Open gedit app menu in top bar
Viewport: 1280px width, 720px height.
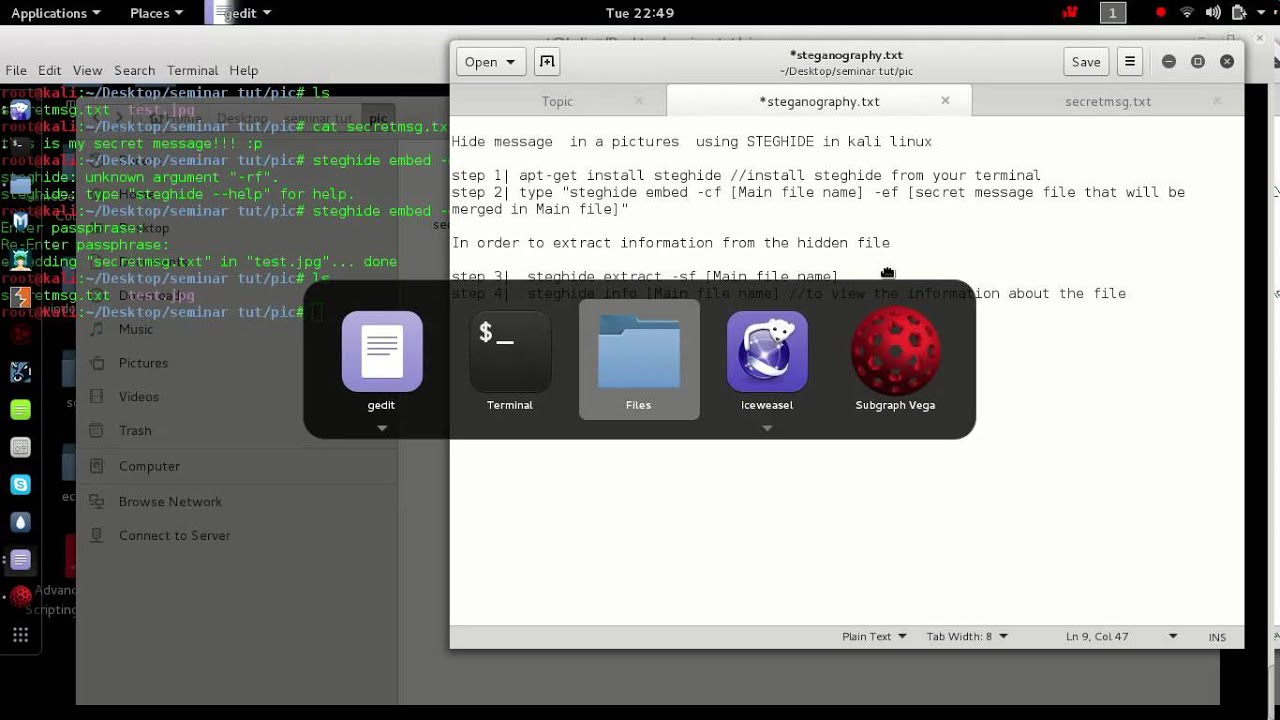pos(239,13)
